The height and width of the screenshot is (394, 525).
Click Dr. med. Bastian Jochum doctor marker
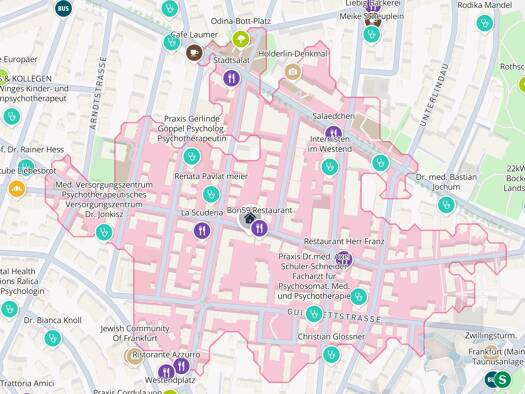point(446,205)
